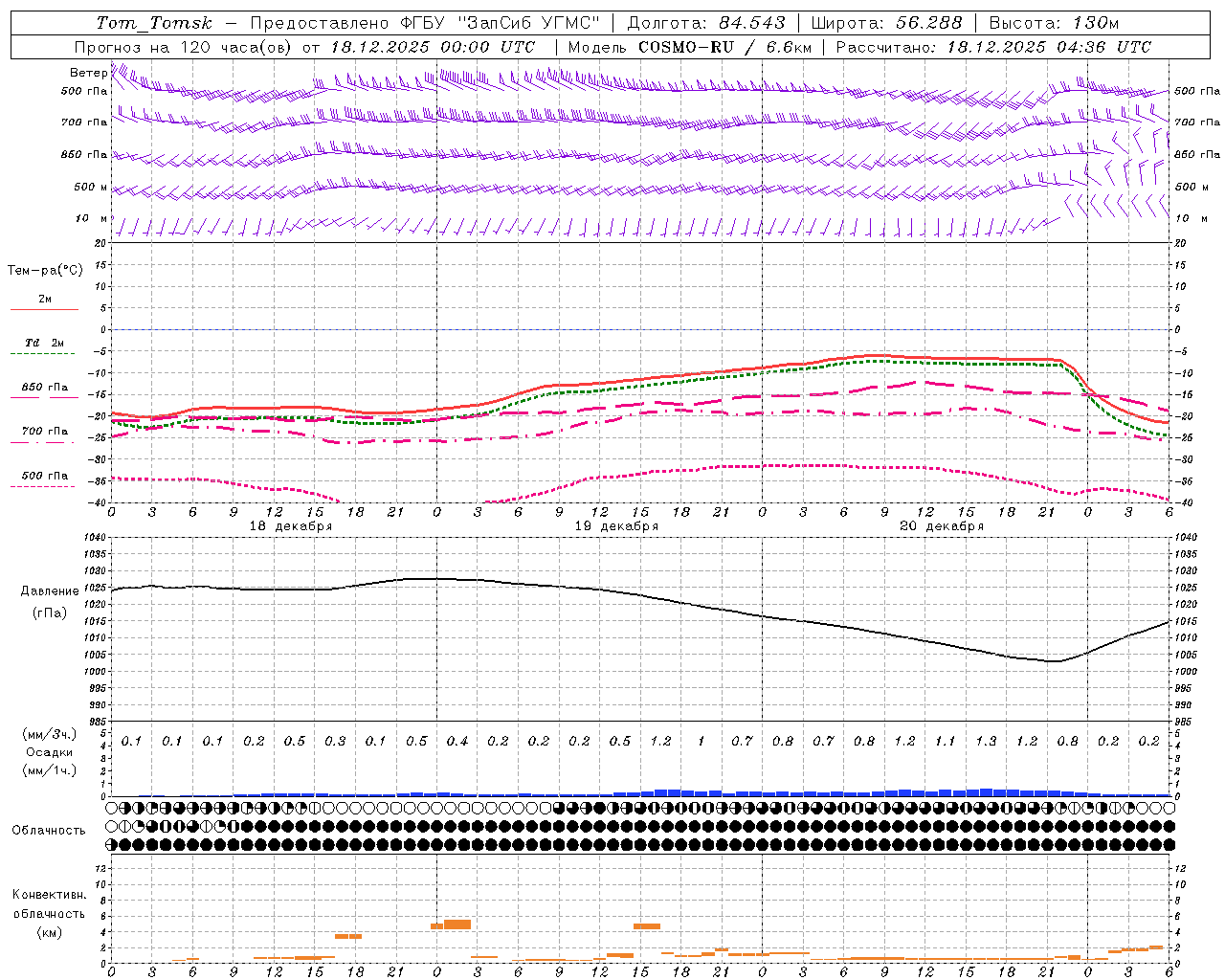This screenshot has height=980, width=1225.
Task: Click the "0.4" precipitation value
Action: point(457,741)
